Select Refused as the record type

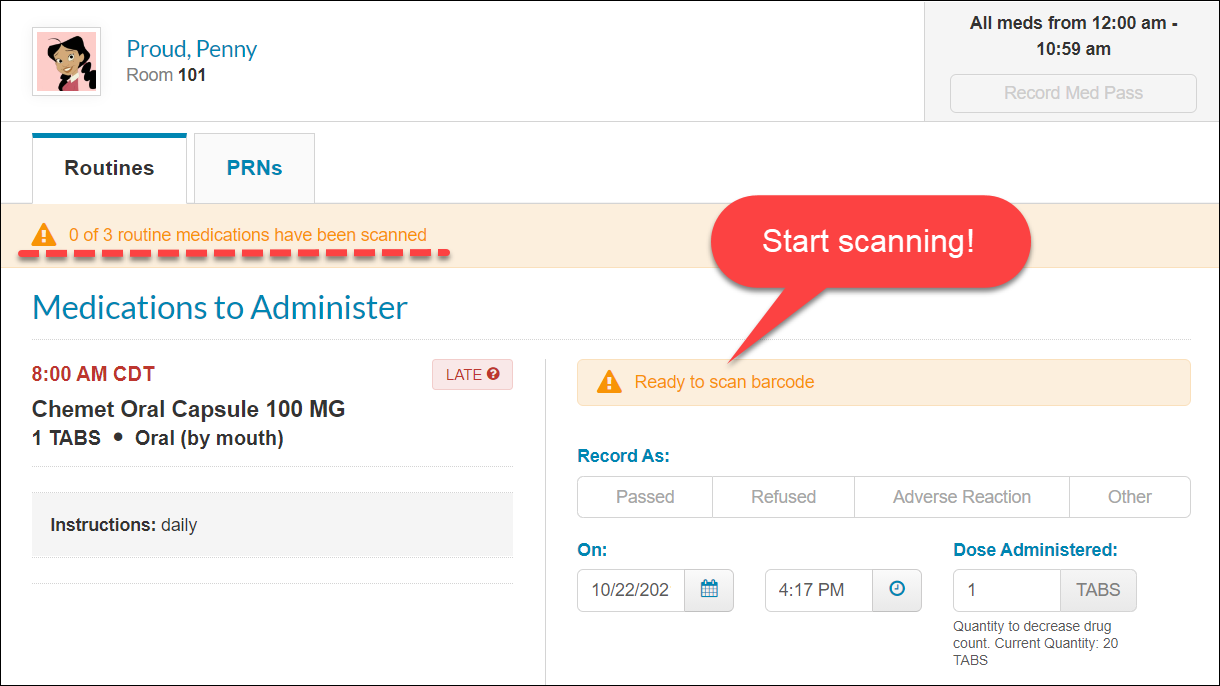point(783,497)
